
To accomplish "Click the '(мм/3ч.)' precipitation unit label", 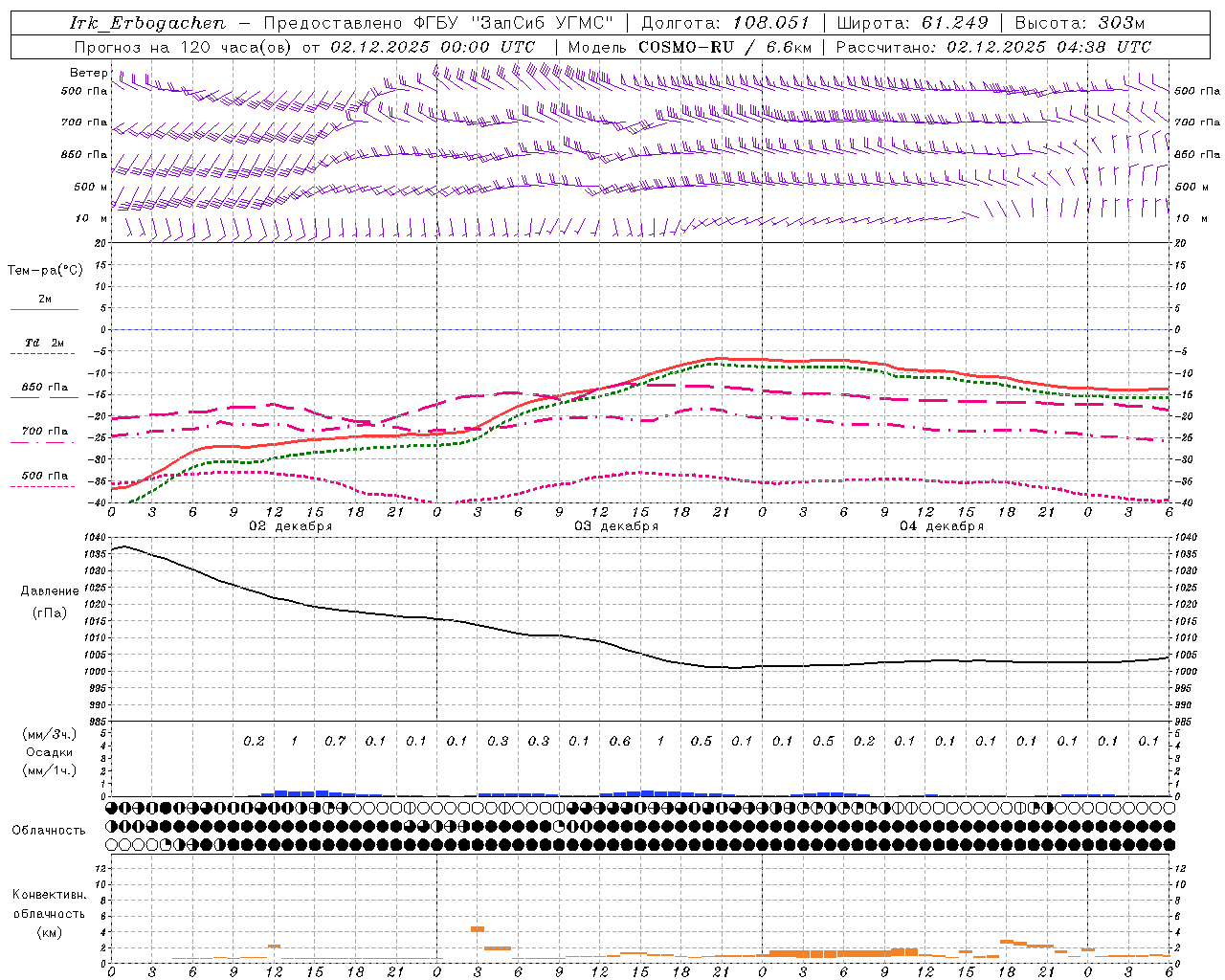I will pos(49,734).
